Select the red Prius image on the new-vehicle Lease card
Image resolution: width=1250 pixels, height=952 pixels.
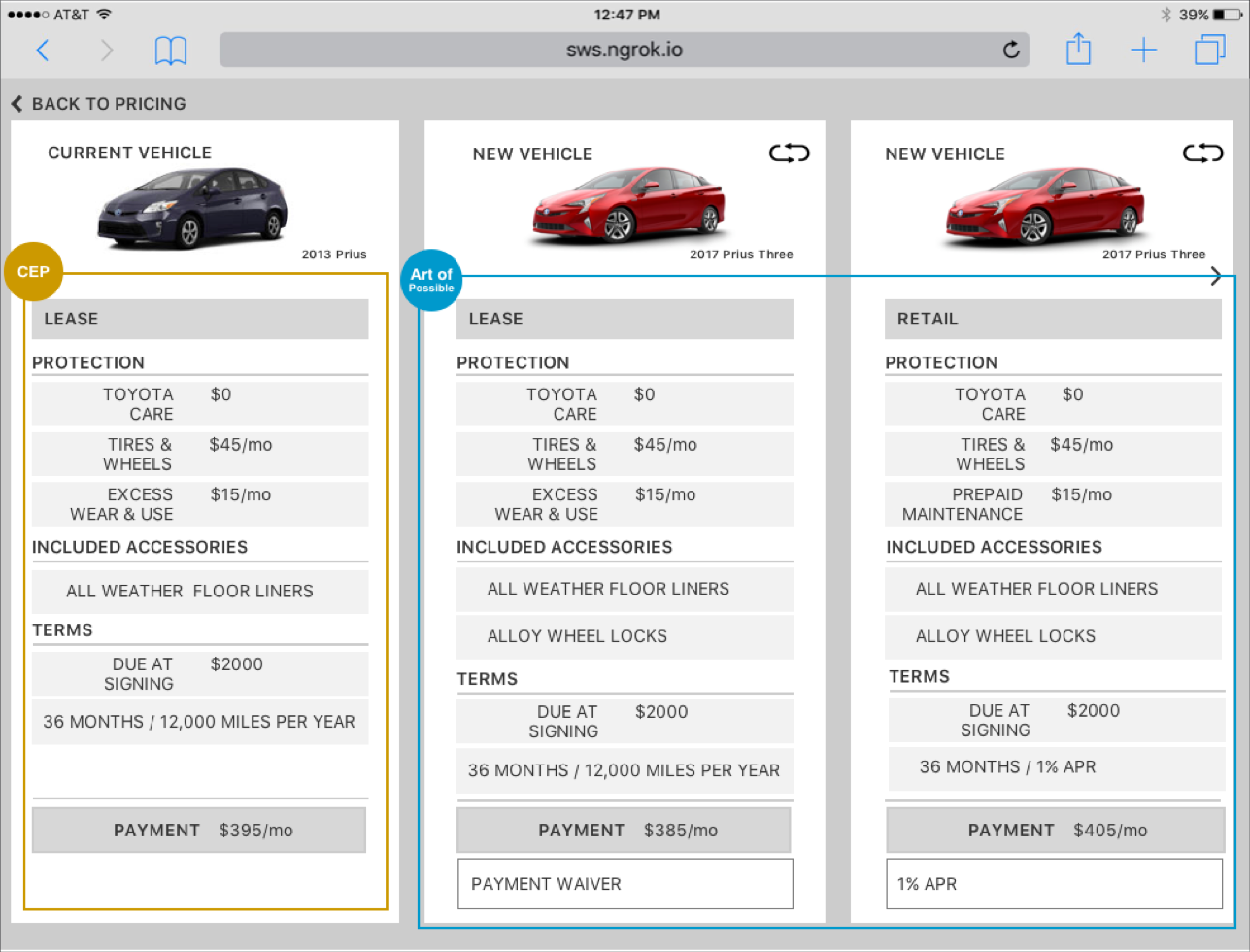[628, 204]
